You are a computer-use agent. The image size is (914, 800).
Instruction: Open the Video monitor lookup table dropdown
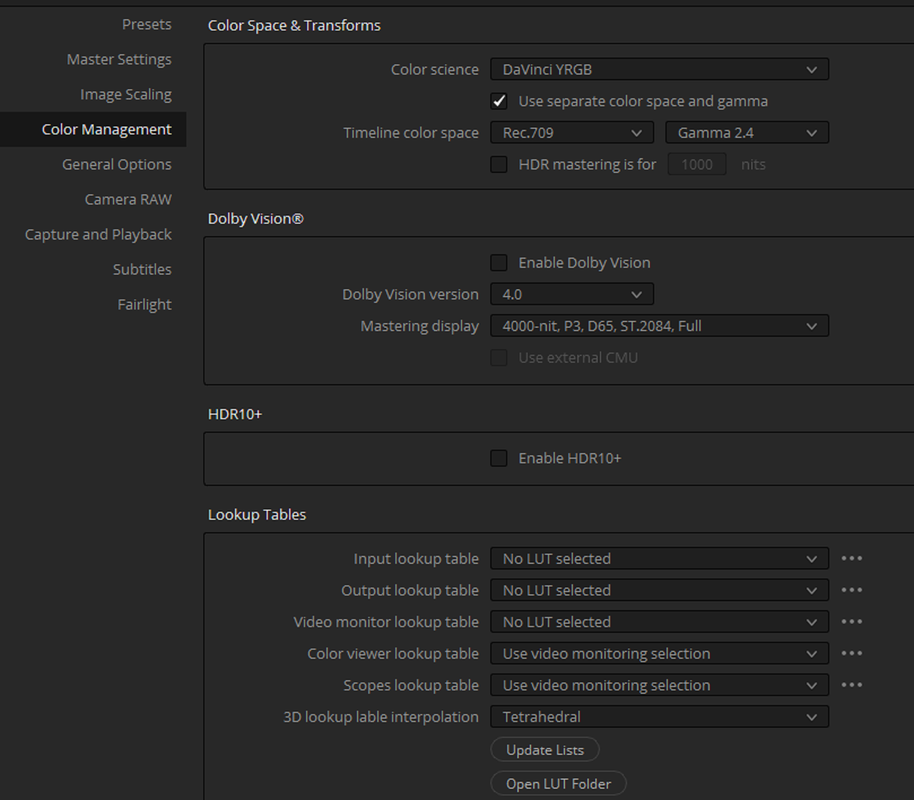tap(659, 622)
